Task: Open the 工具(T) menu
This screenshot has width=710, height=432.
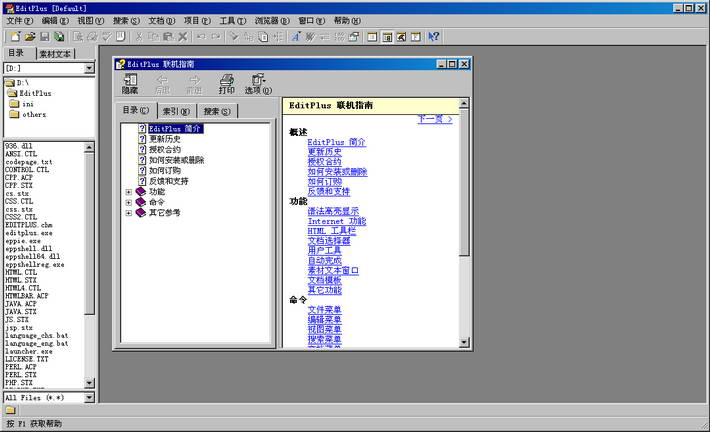Action: point(233,21)
